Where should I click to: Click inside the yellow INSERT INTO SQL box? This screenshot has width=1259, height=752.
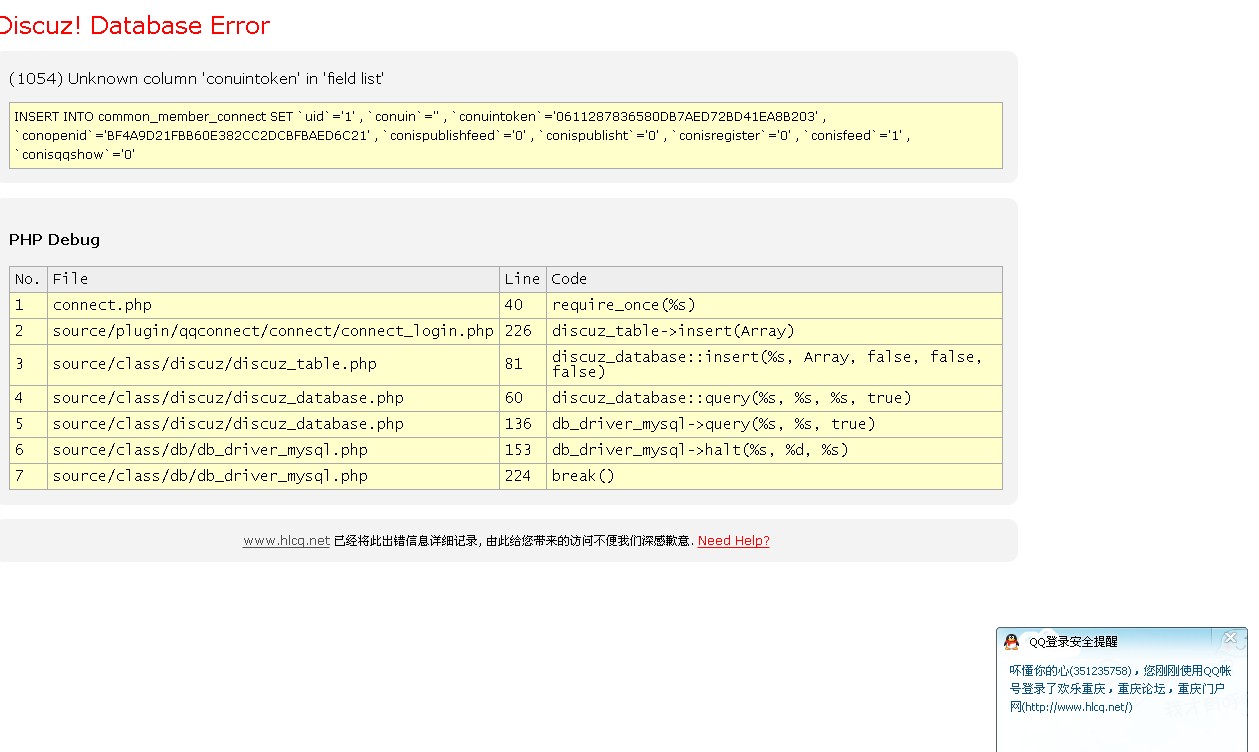pyautogui.click(x=505, y=135)
